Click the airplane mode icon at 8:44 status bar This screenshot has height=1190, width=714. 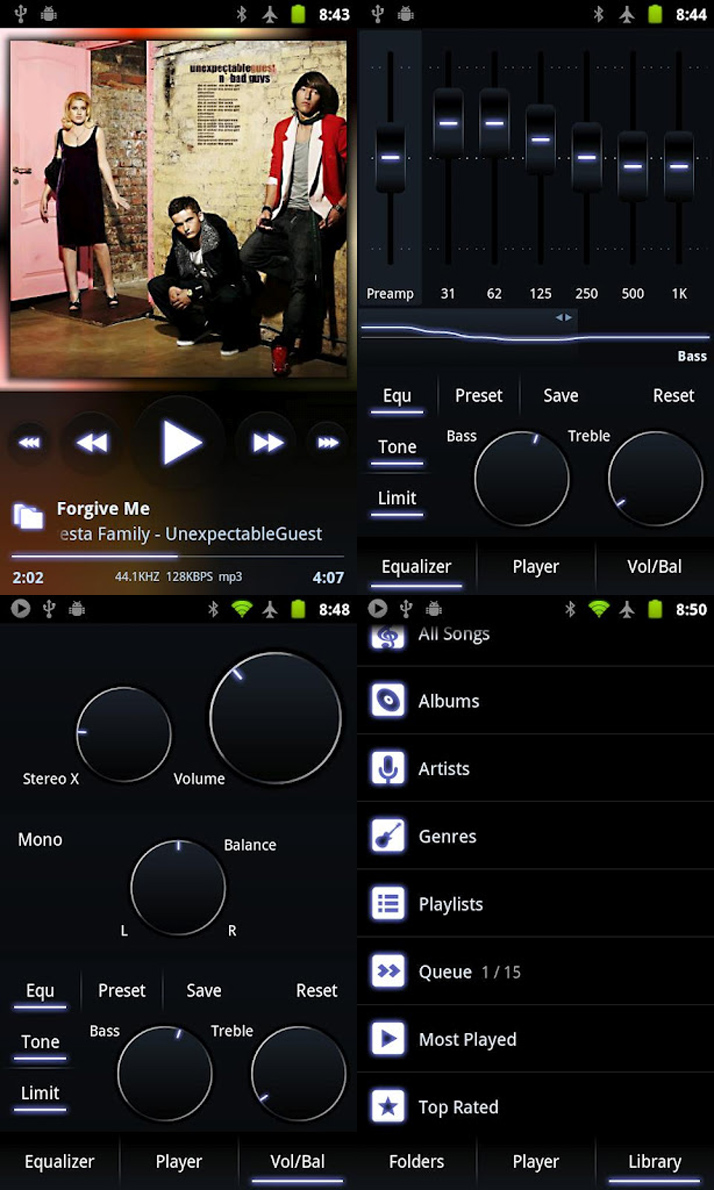[627, 14]
